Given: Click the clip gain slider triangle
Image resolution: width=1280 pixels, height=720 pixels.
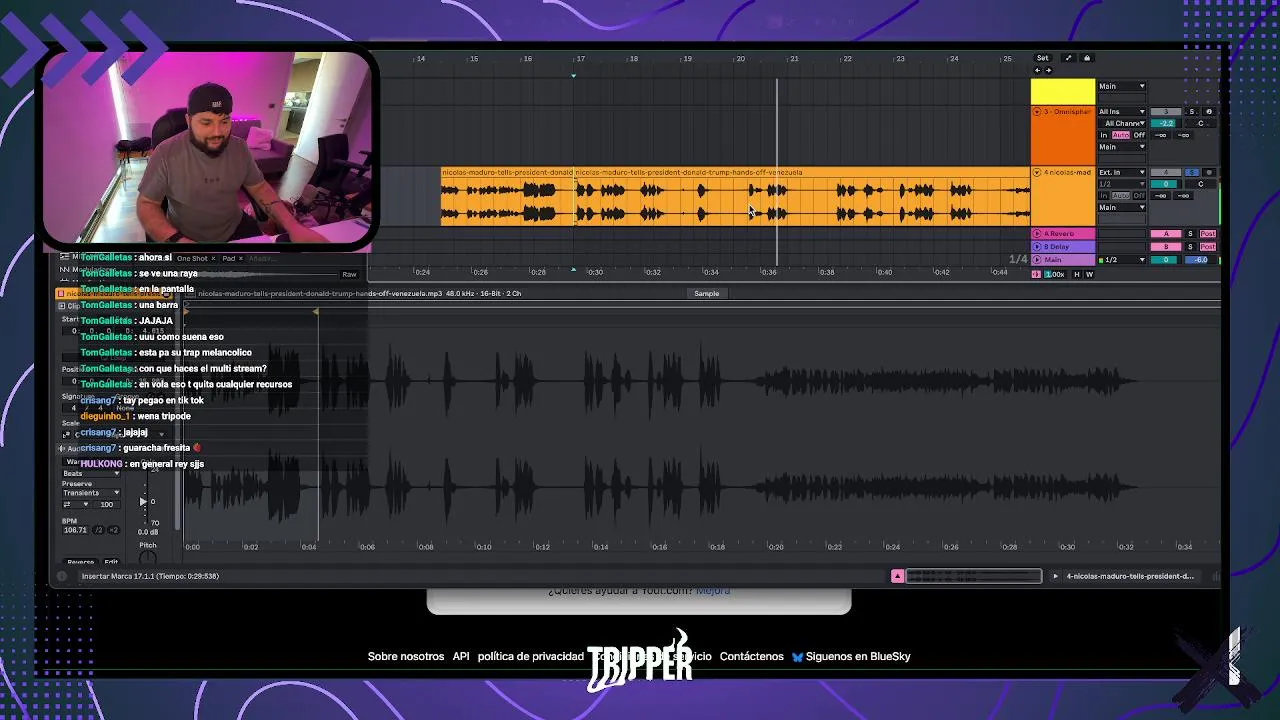Looking at the screenshot, I should pyautogui.click(x=143, y=502).
